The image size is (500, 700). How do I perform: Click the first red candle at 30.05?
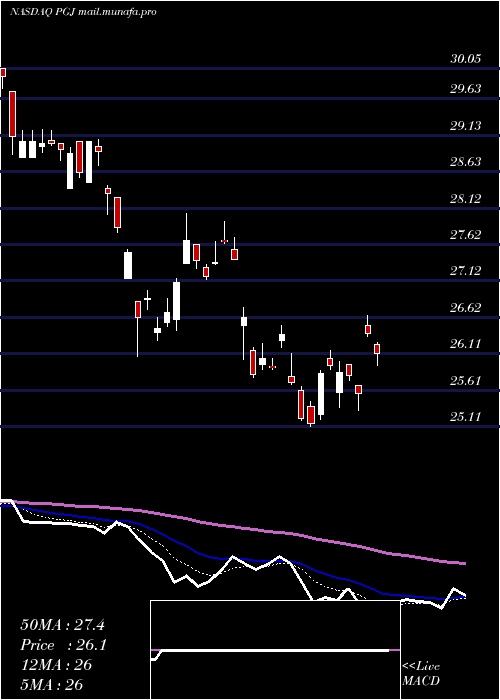(3, 72)
